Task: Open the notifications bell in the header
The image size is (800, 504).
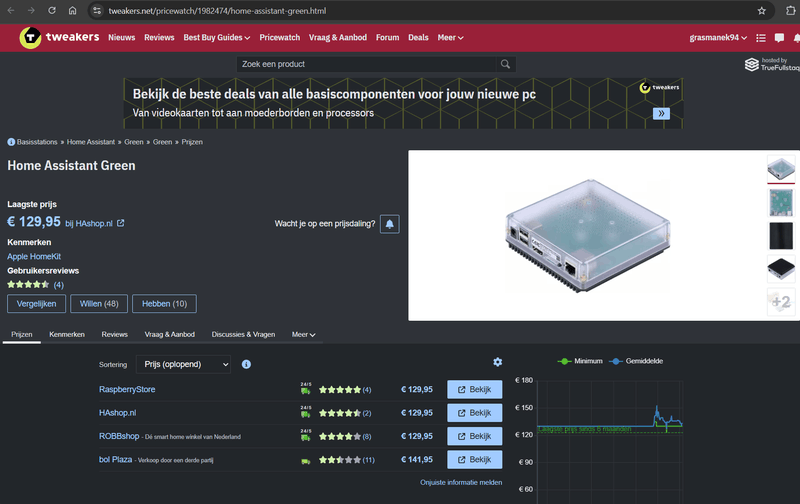Action: pyautogui.click(x=796, y=38)
